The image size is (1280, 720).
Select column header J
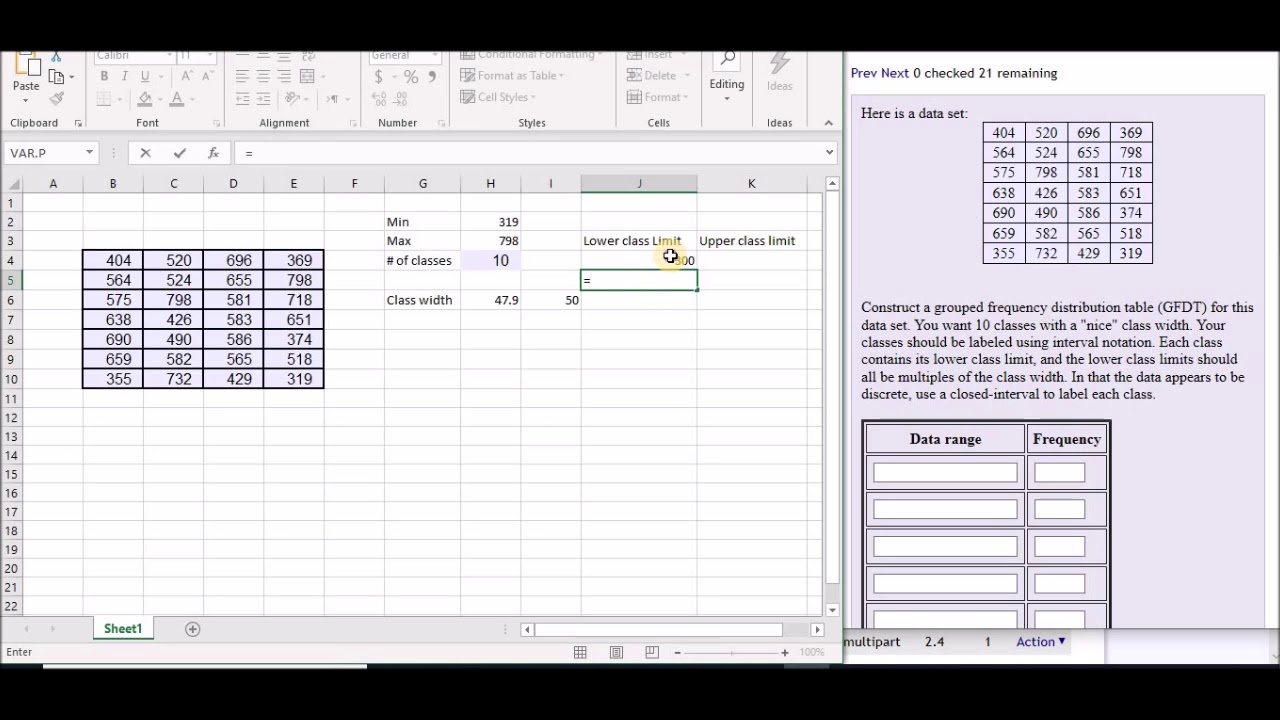639,184
